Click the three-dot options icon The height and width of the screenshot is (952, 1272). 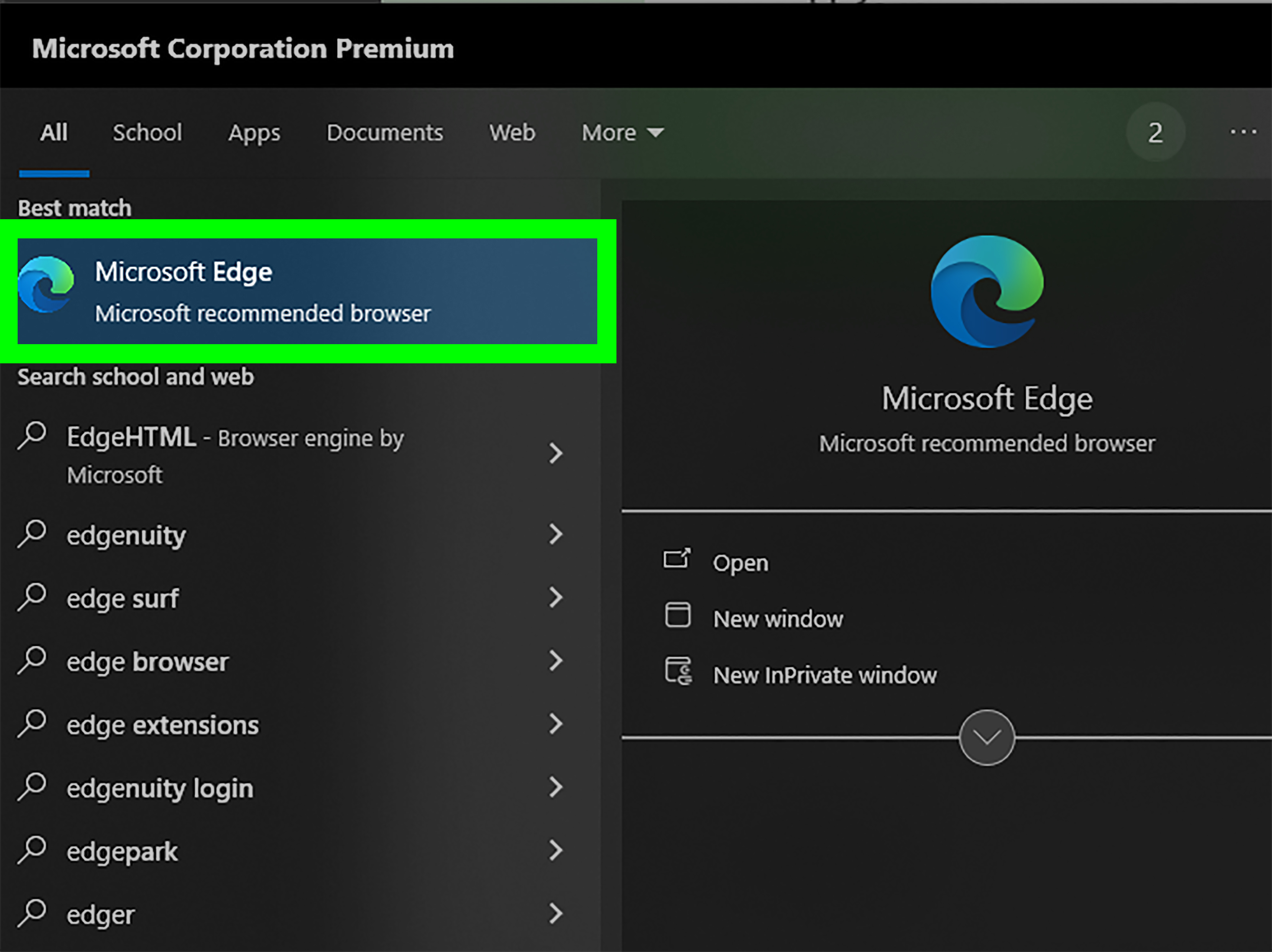tap(1243, 132)
